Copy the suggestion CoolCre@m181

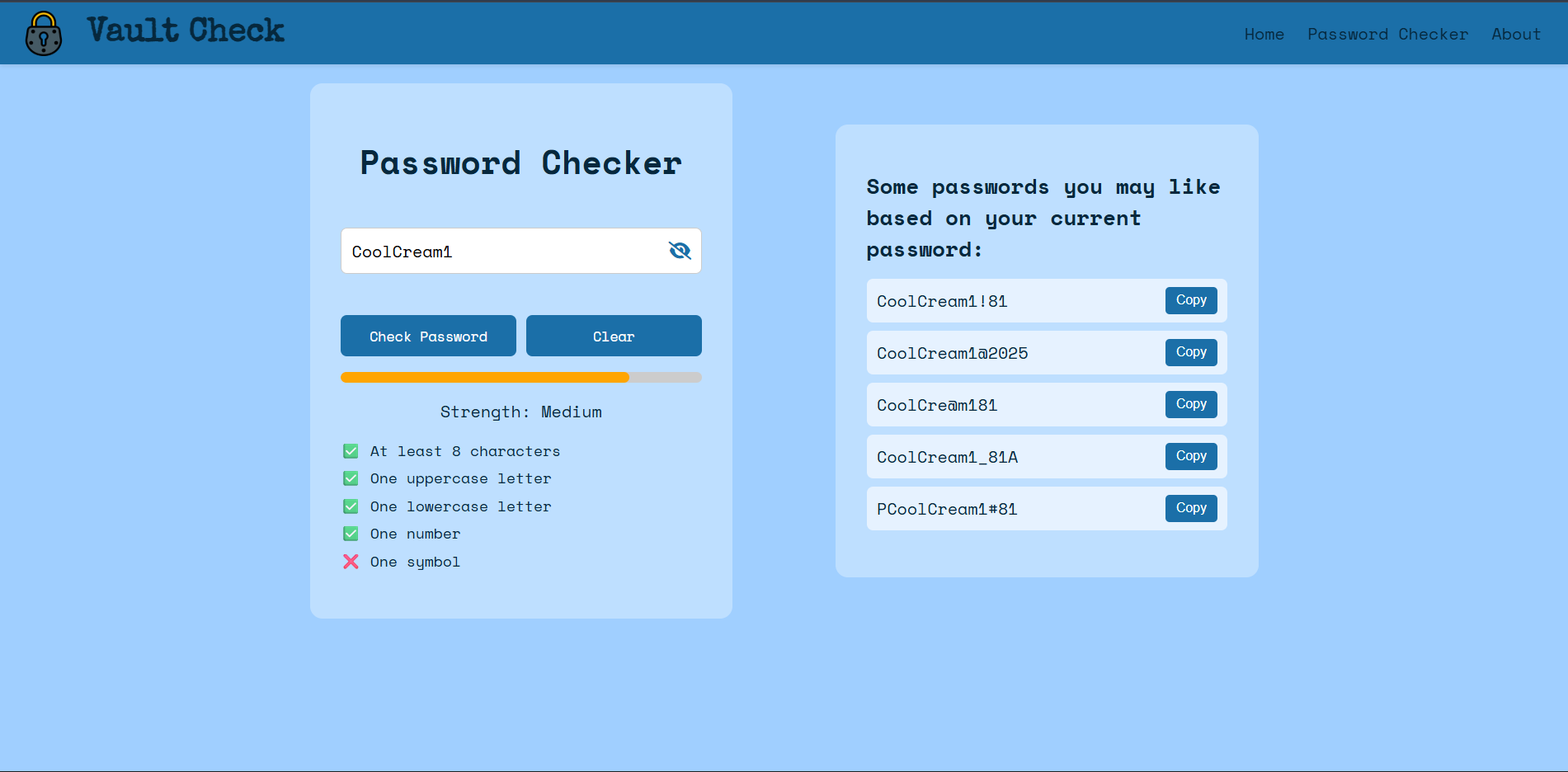(x=1191, y=404)
